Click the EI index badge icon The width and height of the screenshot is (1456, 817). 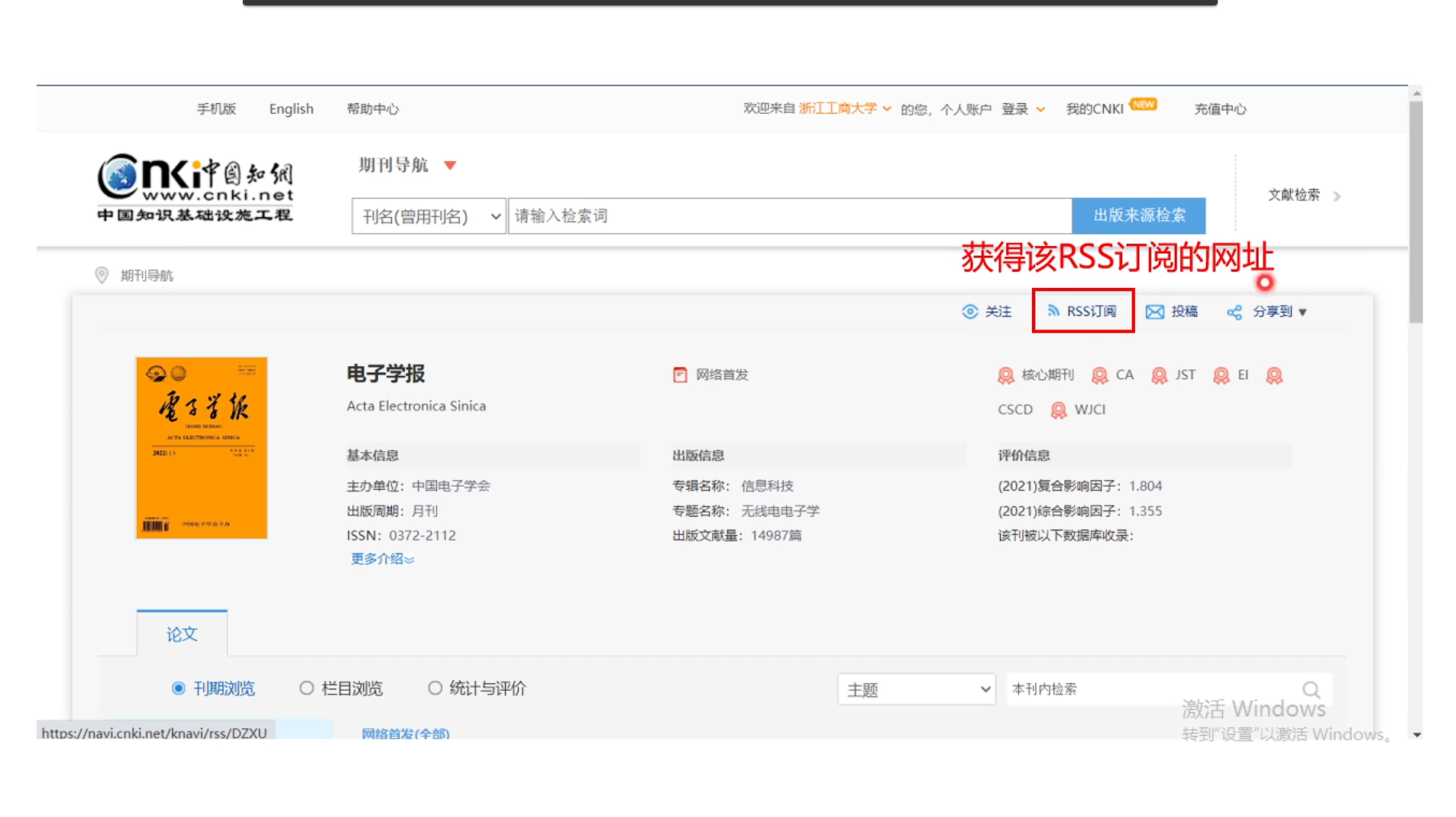coord(1220,374)
